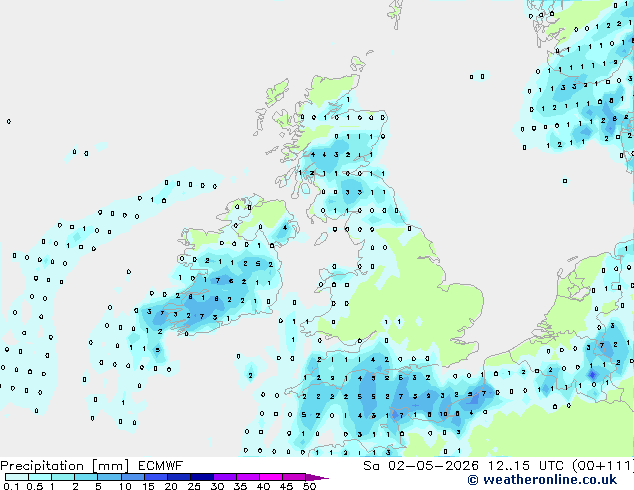Screen dimensions: 634x490
Task: Click the '12..15 UTC' time range text
Action: pos(526,466)
